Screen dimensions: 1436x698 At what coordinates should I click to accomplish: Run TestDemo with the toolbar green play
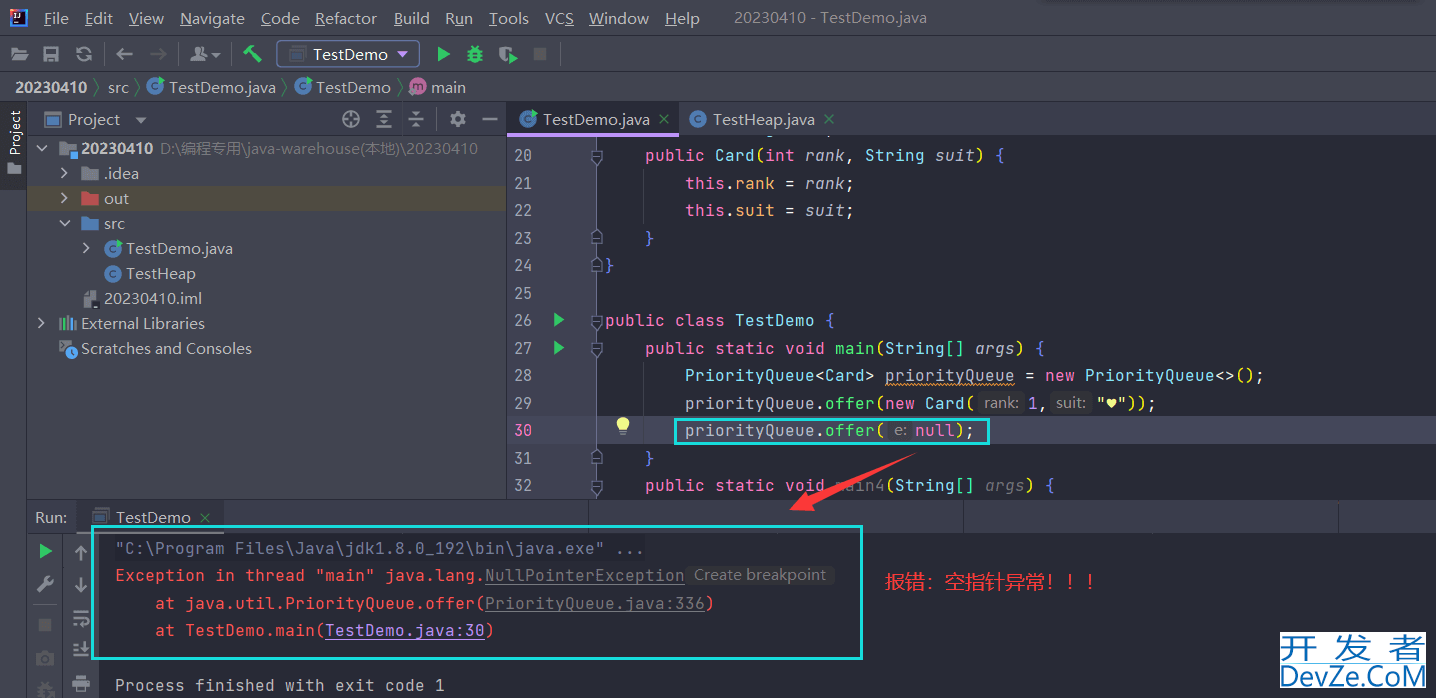coord(443,54)
